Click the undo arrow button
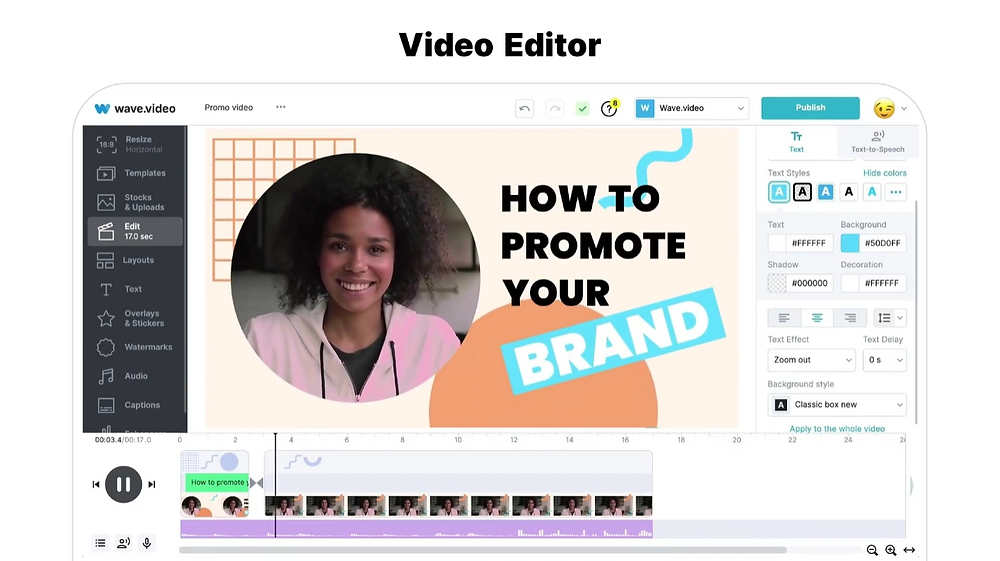This screenshot has height=561, width=1000. coord(524,108)
